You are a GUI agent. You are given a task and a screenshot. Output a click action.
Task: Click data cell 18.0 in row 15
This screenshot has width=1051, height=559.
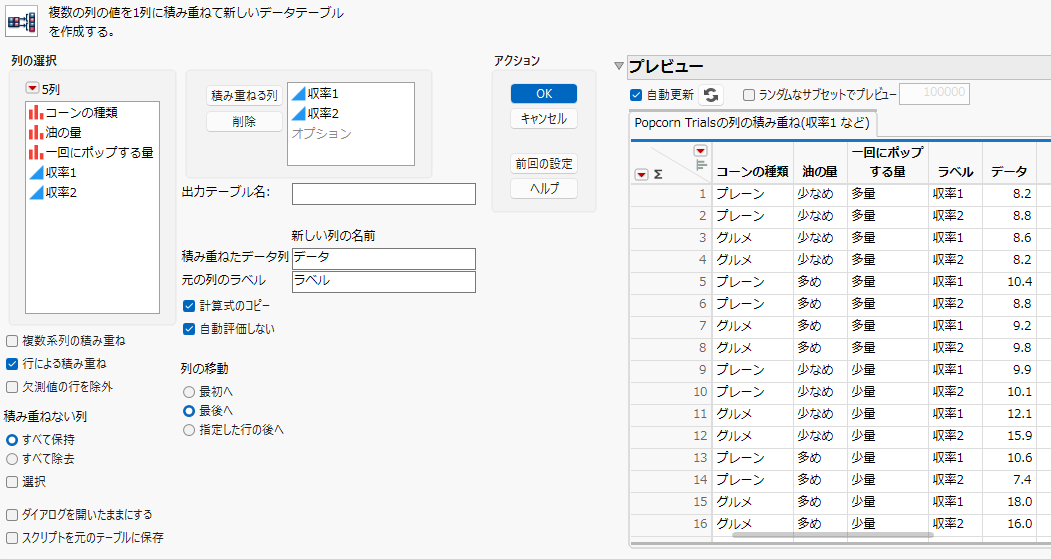pos(1009,502)
